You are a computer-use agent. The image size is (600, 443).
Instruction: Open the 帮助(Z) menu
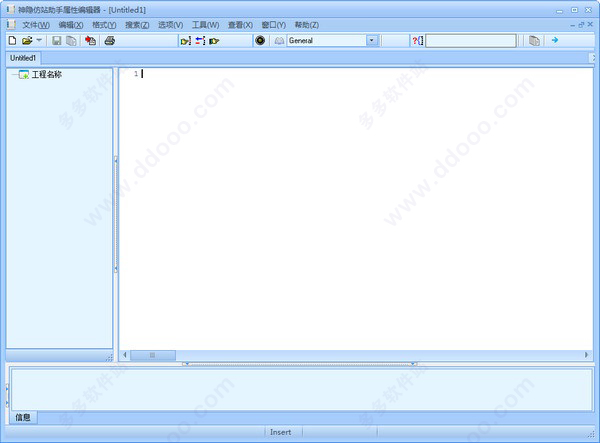[x=307, y=24]
